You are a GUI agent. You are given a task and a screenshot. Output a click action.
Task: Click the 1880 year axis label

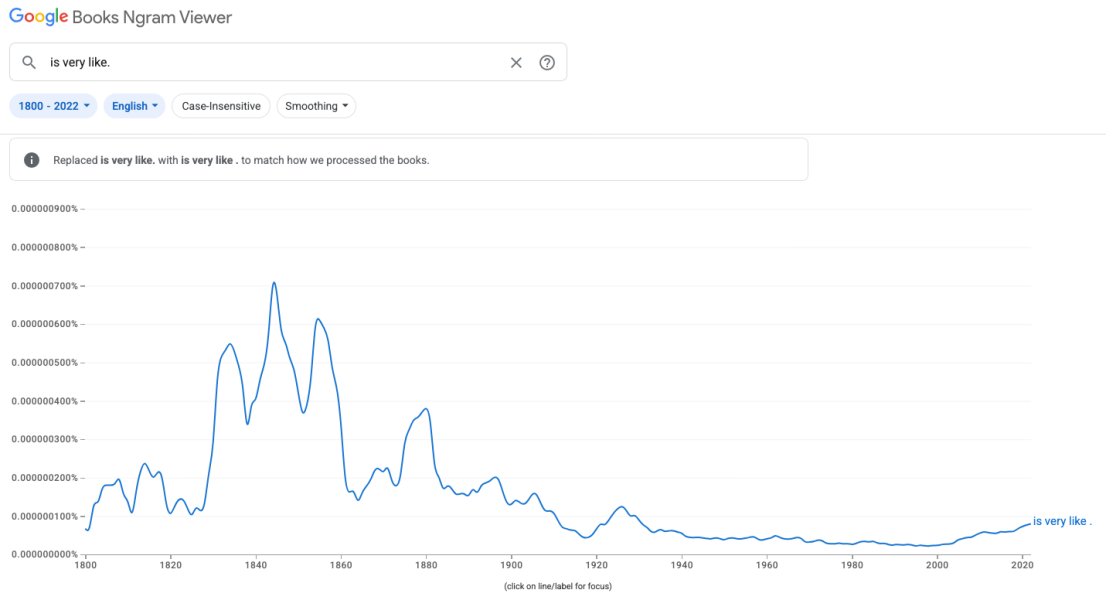[x=426, y=565]
